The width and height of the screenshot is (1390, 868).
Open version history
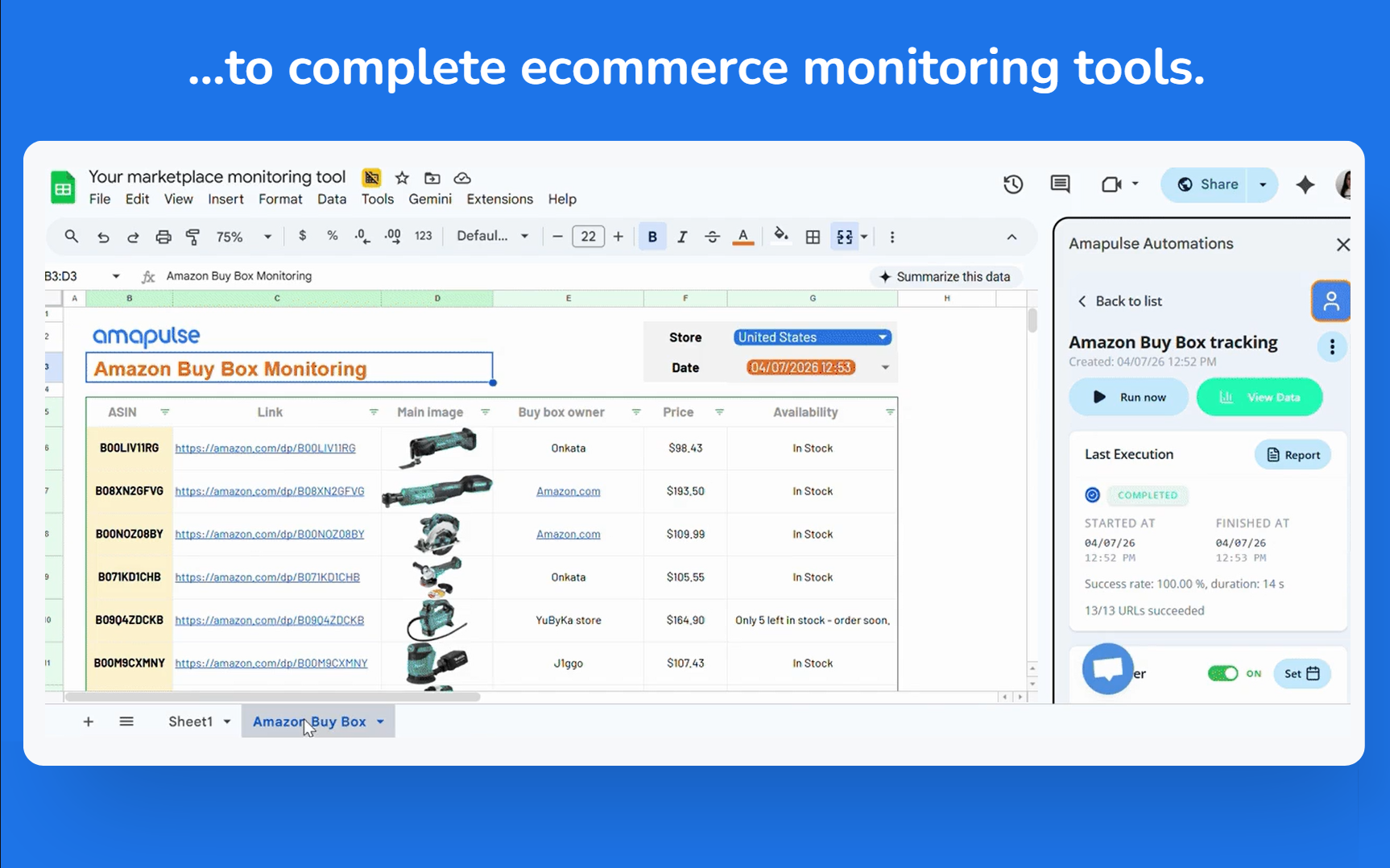pyautogui.click(x=1013, y=184)
